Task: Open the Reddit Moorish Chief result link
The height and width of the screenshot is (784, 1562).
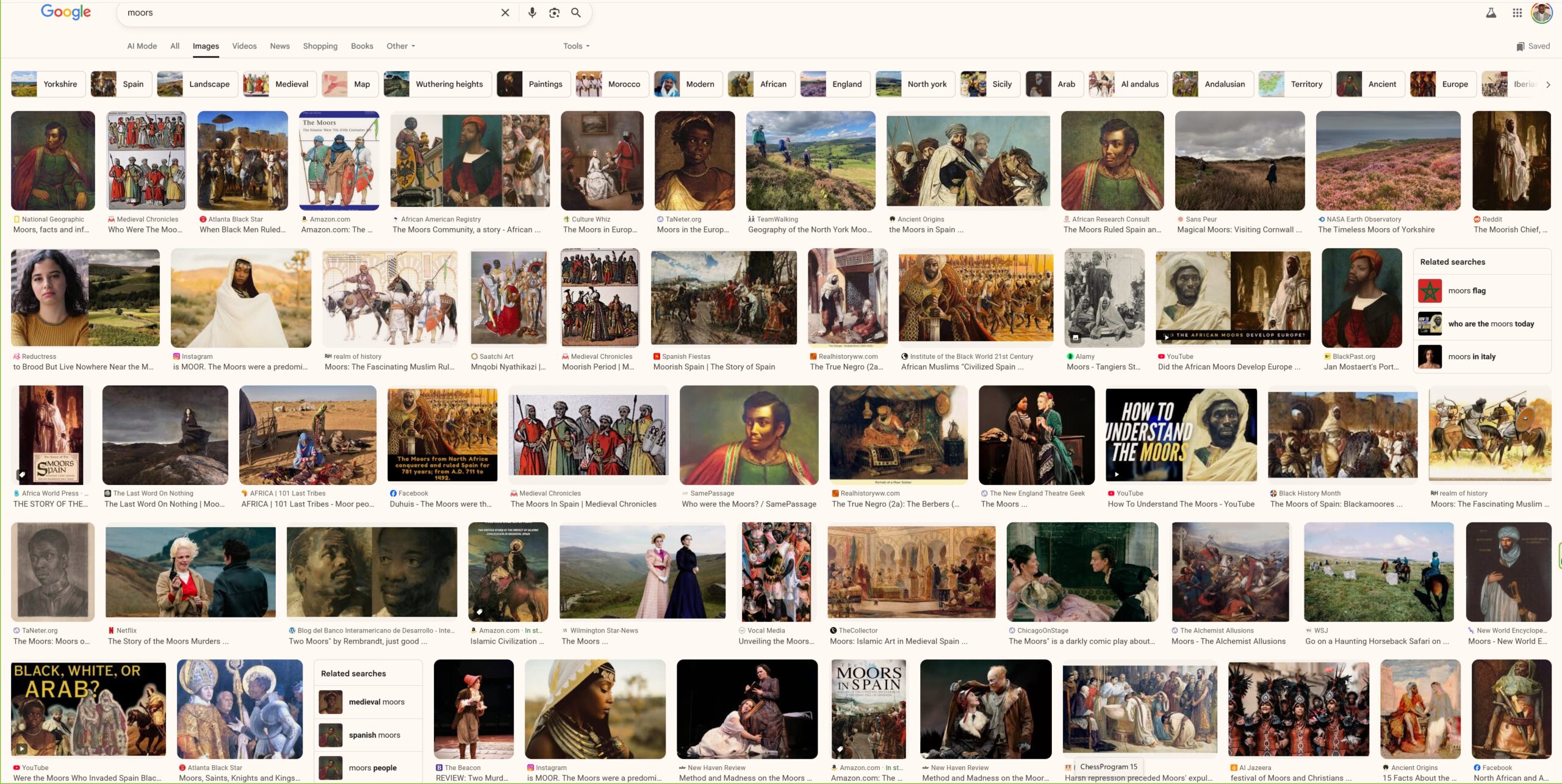Action: click(x=1511, y=229)
